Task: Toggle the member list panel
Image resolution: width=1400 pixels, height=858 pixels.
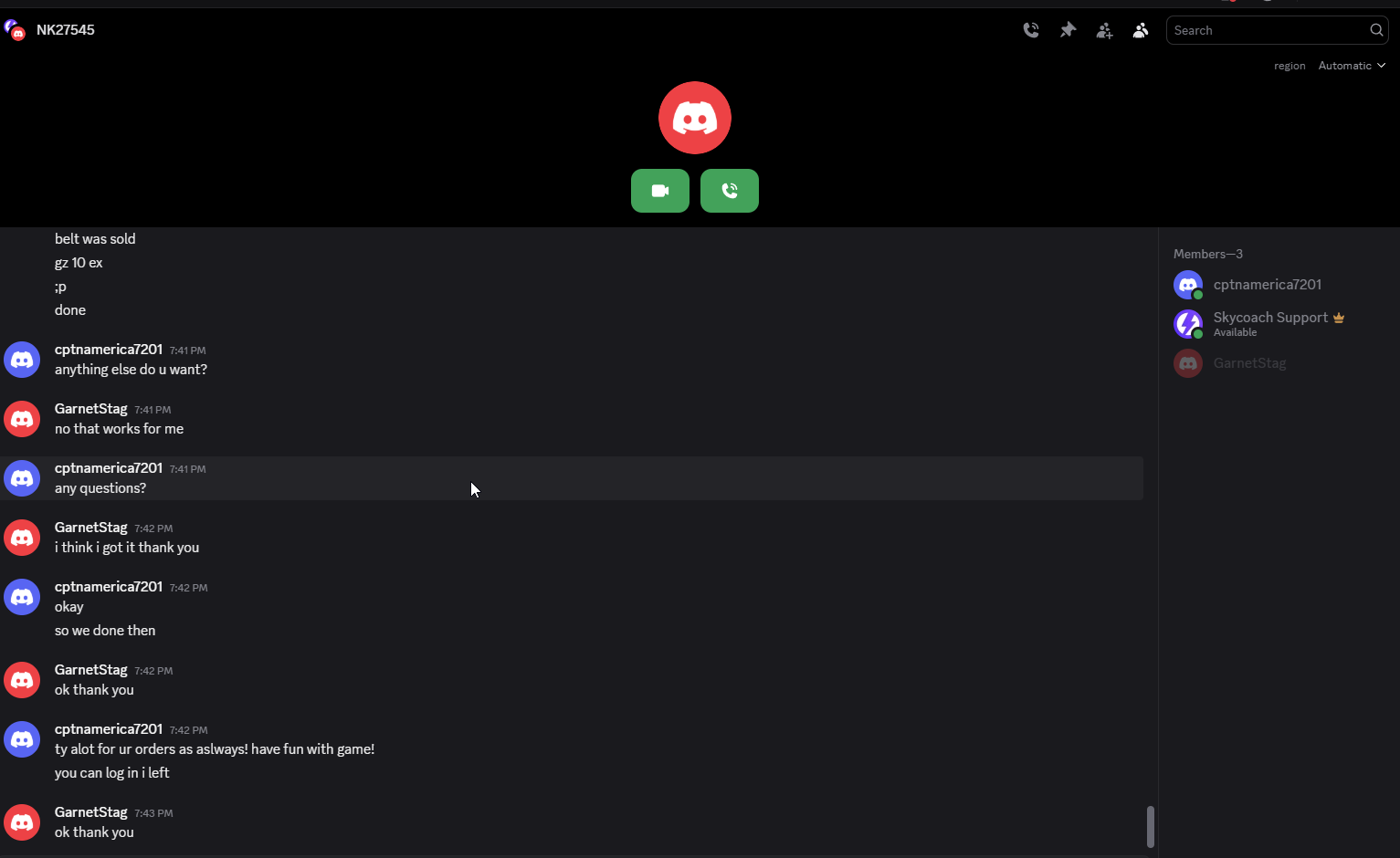Action: 1141,30
